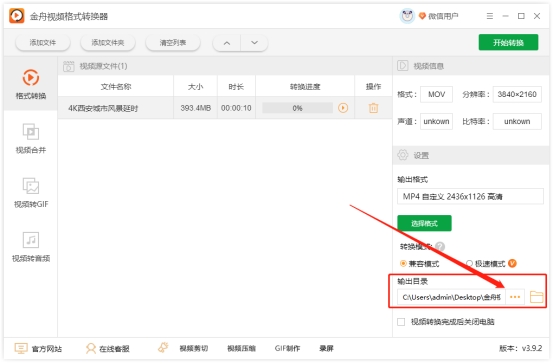Click the 3840×2160 resolution value box
Viewport: 553px width, 364px height.
coord(517,94)
